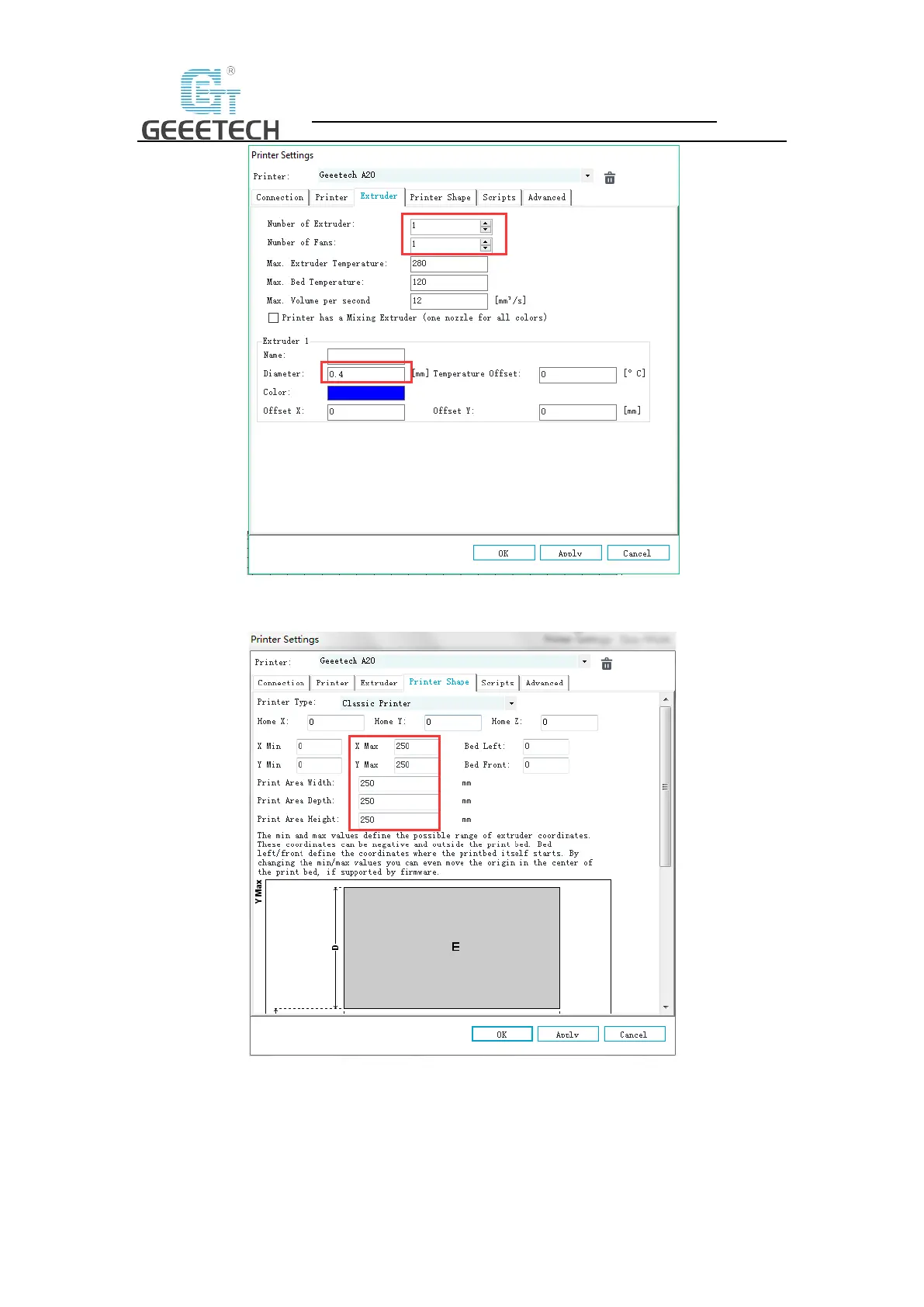Click the Number of Extruder value box
This screenshot has width=924, height=1307.
pos(445,226)
